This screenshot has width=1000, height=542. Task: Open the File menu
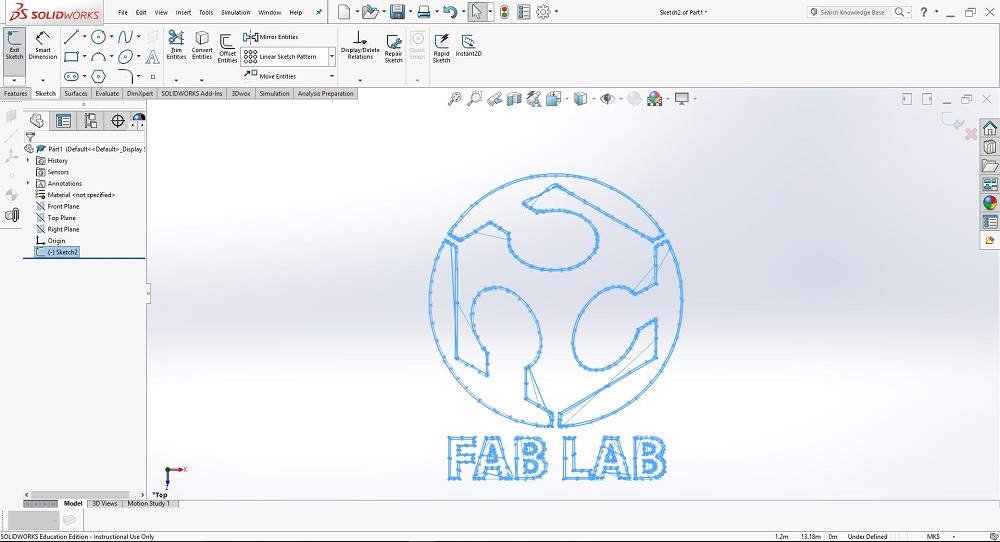[x=122, y=12]
